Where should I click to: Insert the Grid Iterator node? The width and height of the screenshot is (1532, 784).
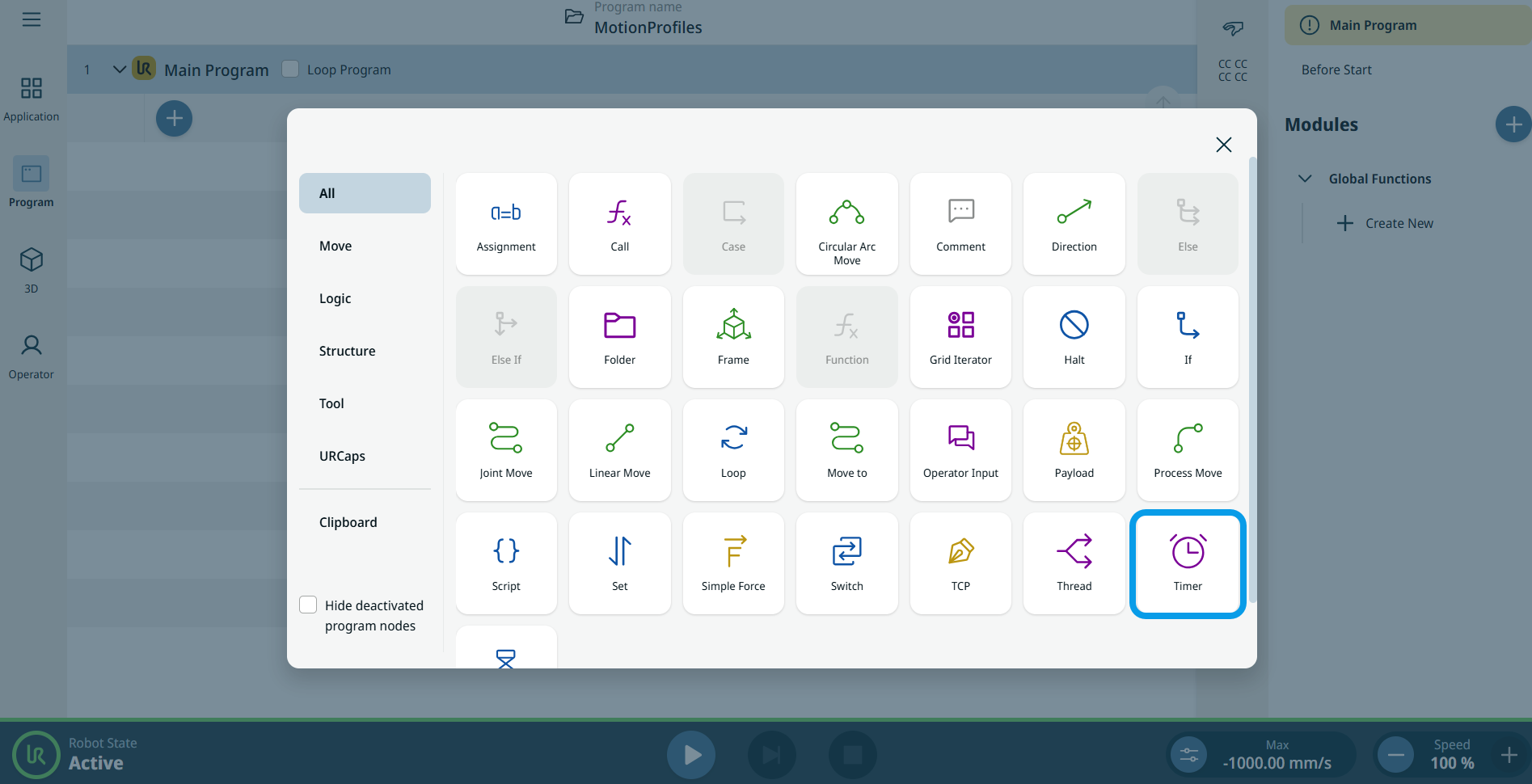pyautogui.click(x=960, y=337)
